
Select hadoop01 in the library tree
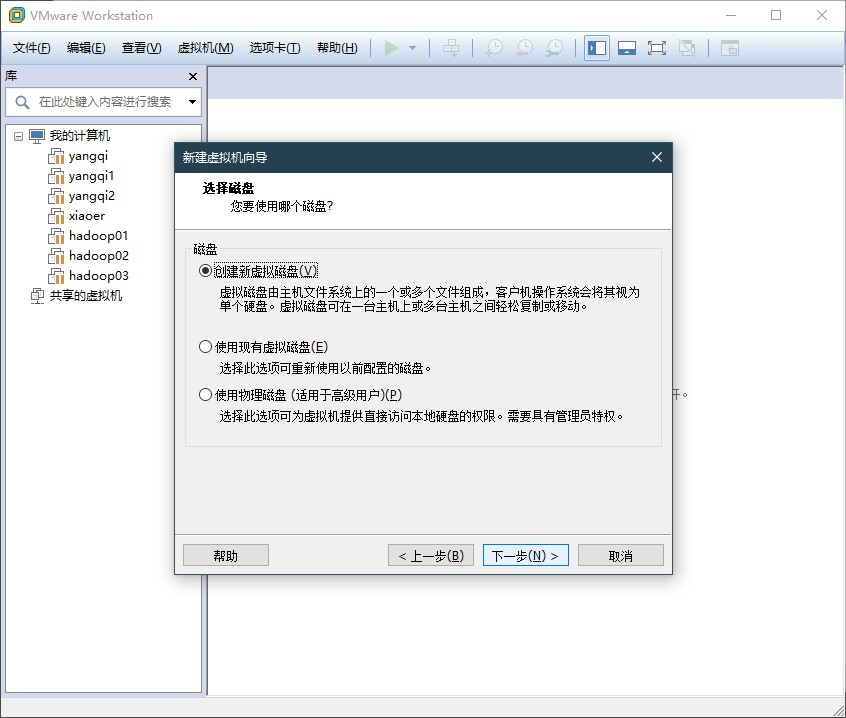pos(99,236)
